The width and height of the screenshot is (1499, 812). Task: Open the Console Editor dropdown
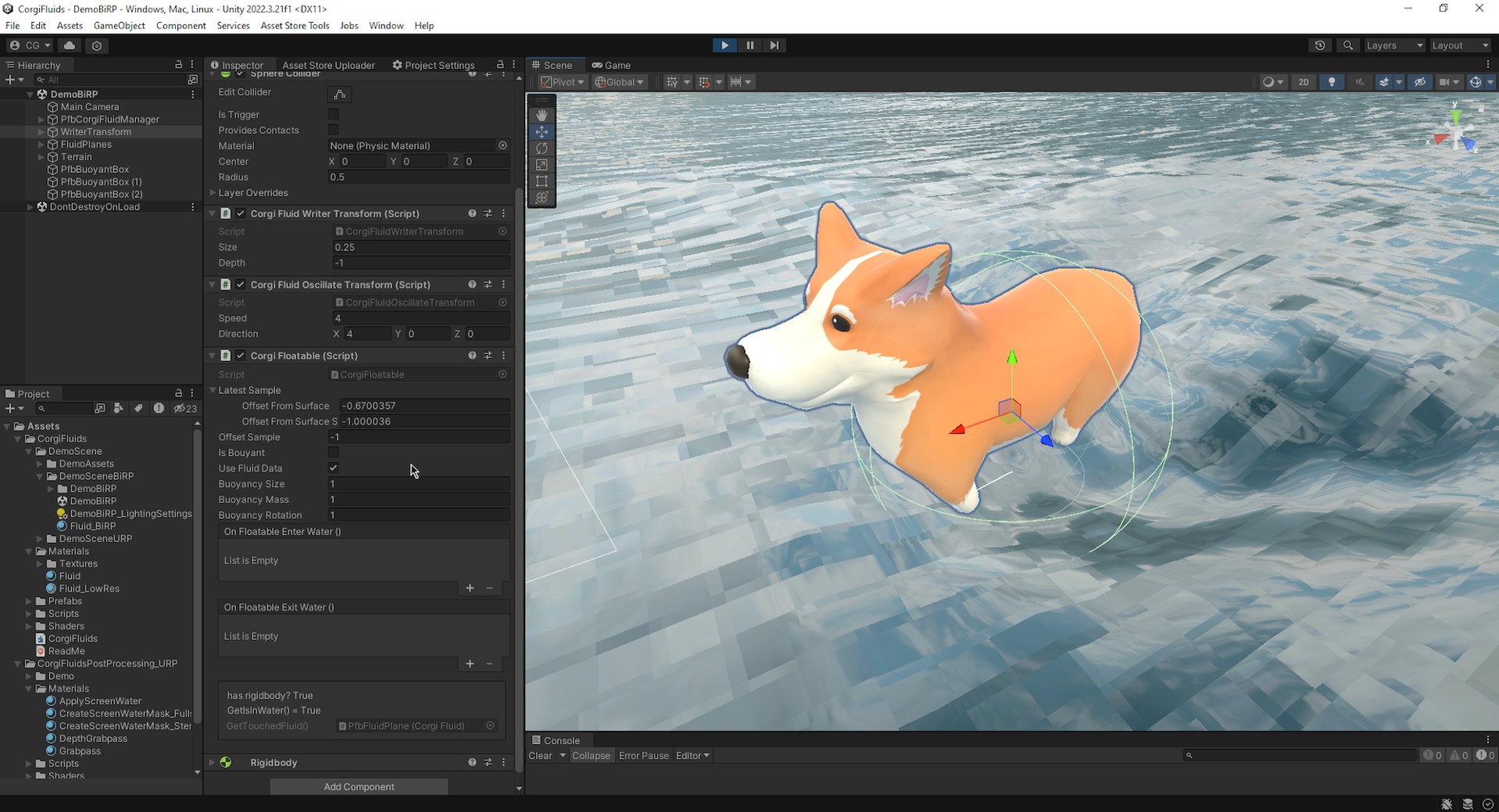[x=692, y=756]
